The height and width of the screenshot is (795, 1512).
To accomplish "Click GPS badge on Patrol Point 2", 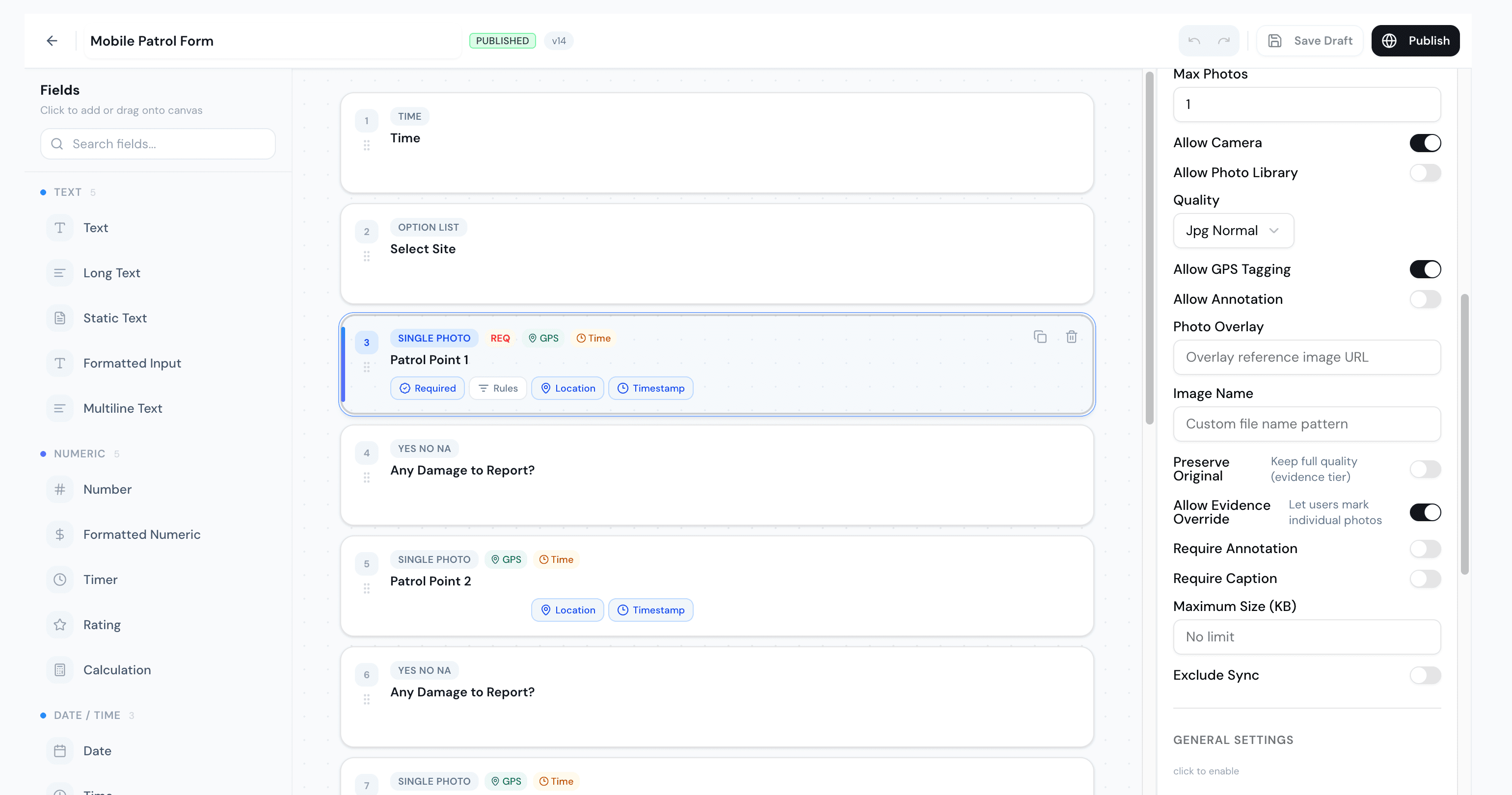I will tap(506, 559).
